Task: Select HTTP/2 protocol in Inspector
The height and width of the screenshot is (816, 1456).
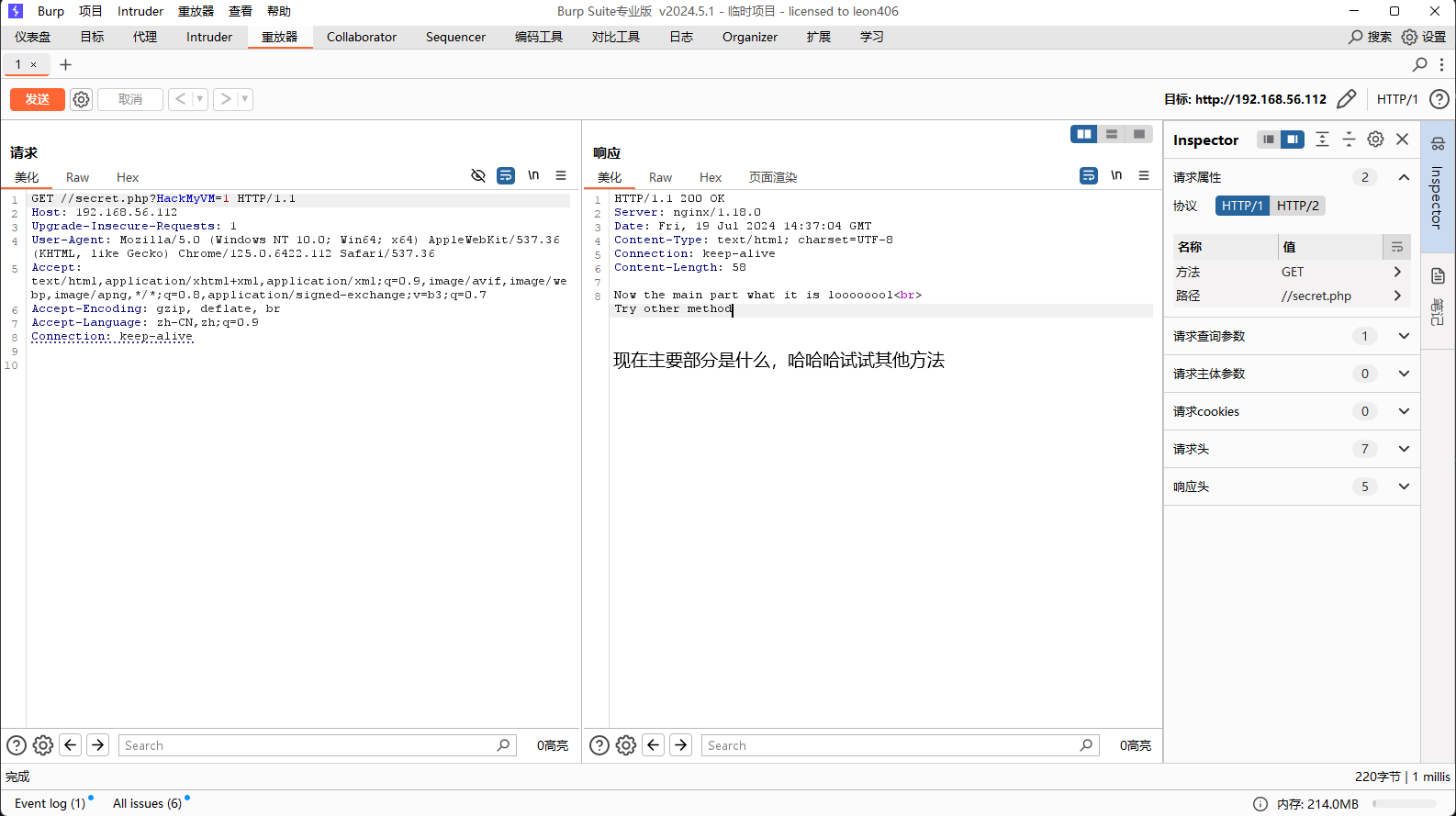Action: point(1297,206)
